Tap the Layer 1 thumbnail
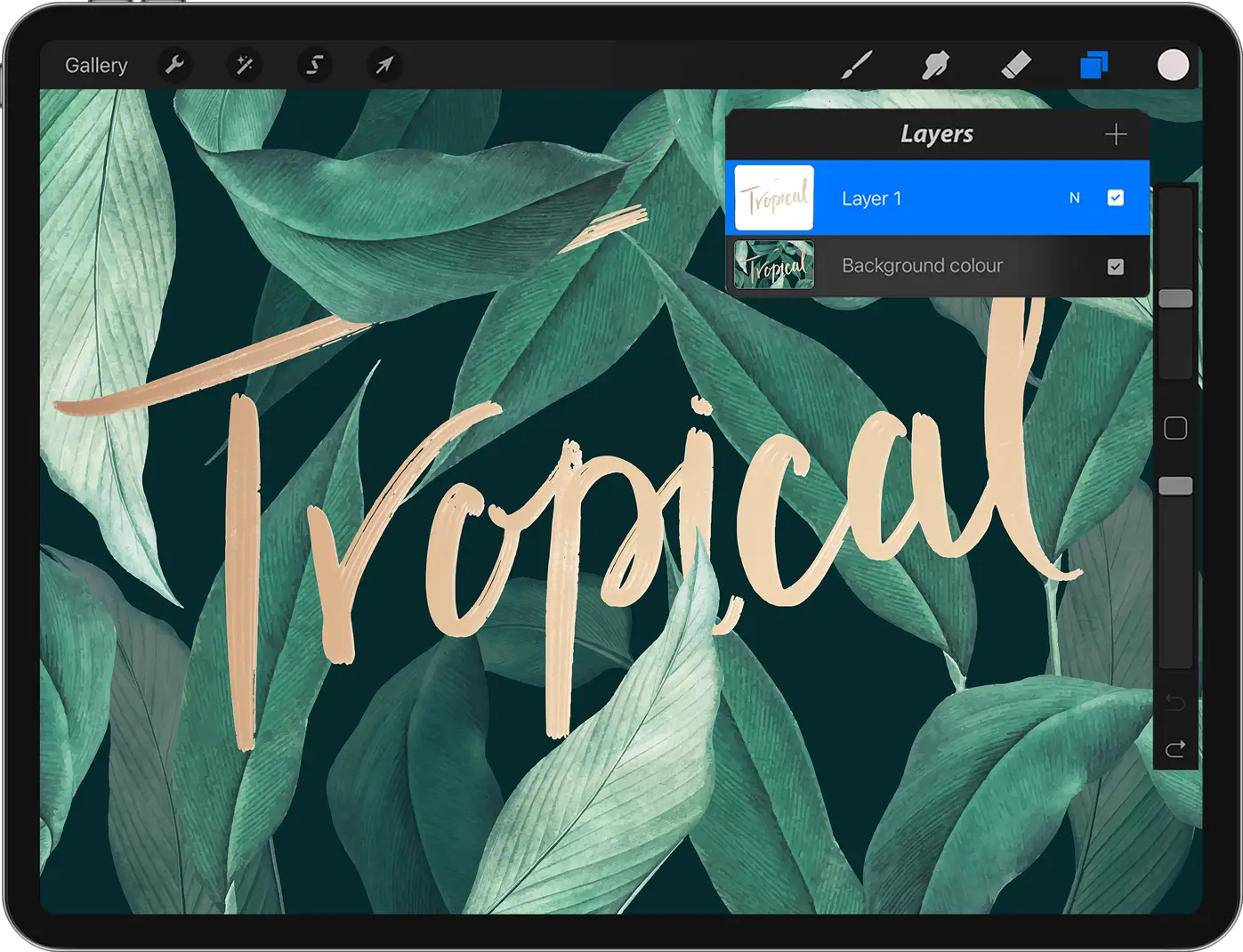Image resolution: width=1243 pixels, height=952 pixels. click(x=773, y=198)
